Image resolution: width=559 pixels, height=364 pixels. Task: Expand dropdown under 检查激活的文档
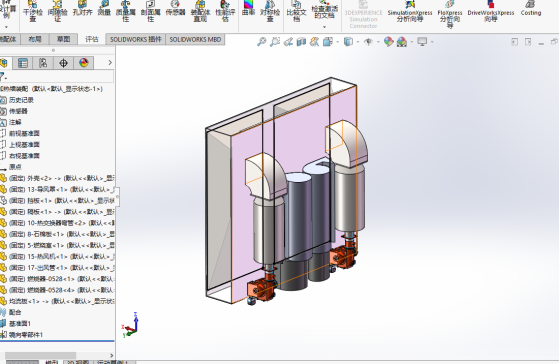click(324, 27)
